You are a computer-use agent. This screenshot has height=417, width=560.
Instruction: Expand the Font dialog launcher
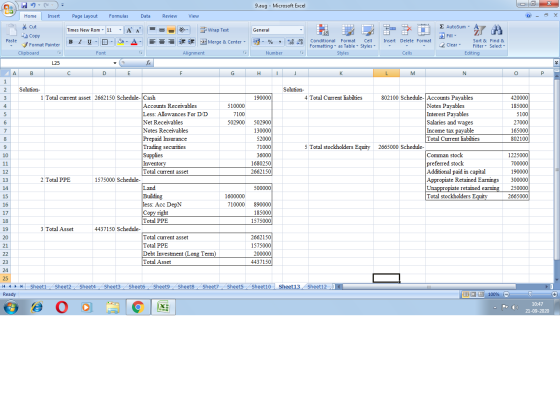141,53
